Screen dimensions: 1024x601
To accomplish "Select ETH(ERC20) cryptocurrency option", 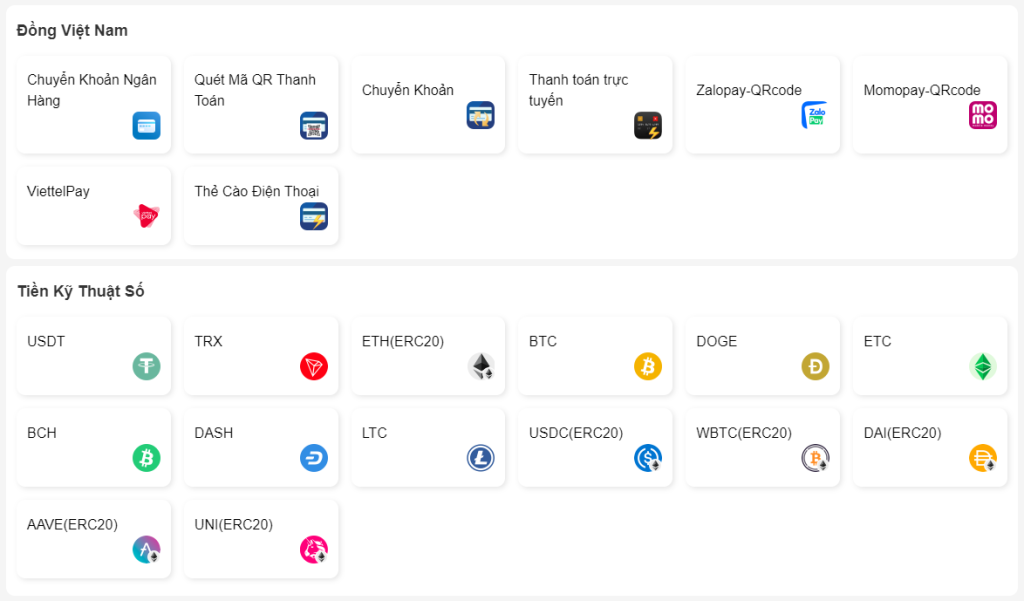I will click(428, 355).
